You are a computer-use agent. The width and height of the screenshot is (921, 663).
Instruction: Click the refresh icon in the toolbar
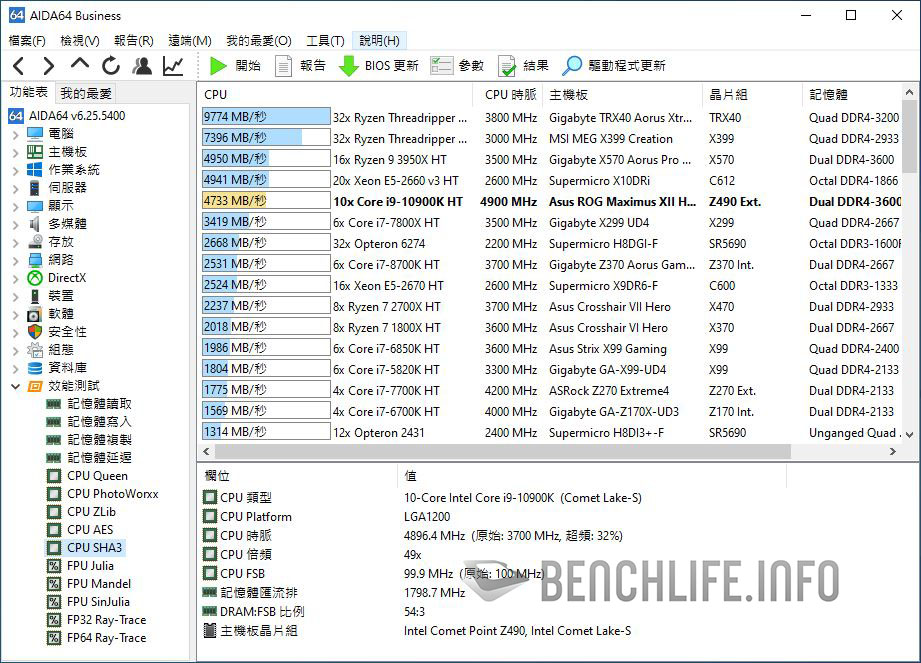[x=110, y=66]
